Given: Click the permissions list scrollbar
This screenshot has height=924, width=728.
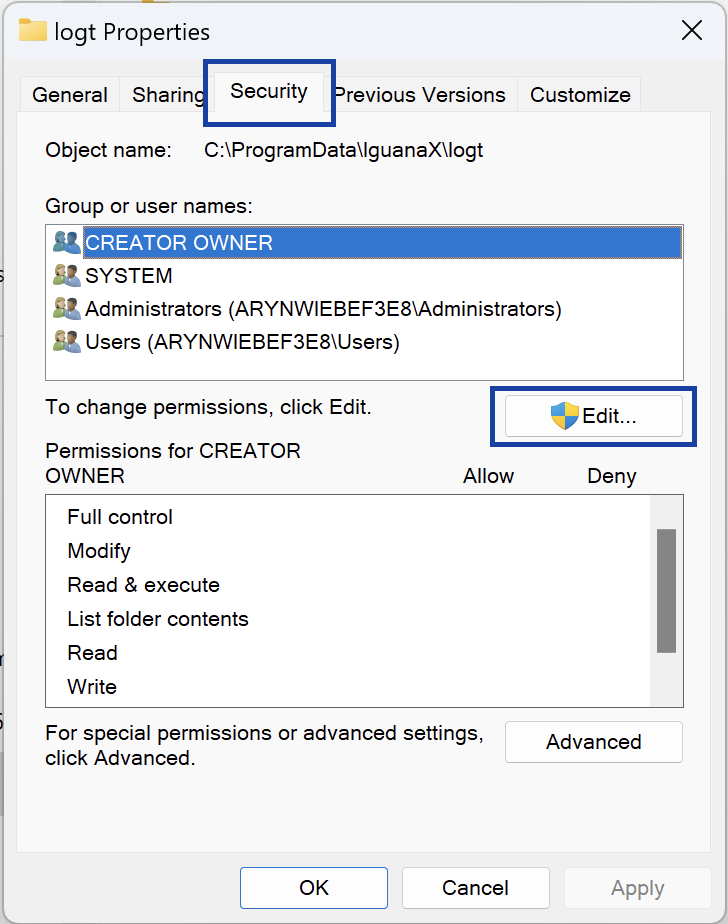Looking at the screenshot, I should (x=666, y=590).
